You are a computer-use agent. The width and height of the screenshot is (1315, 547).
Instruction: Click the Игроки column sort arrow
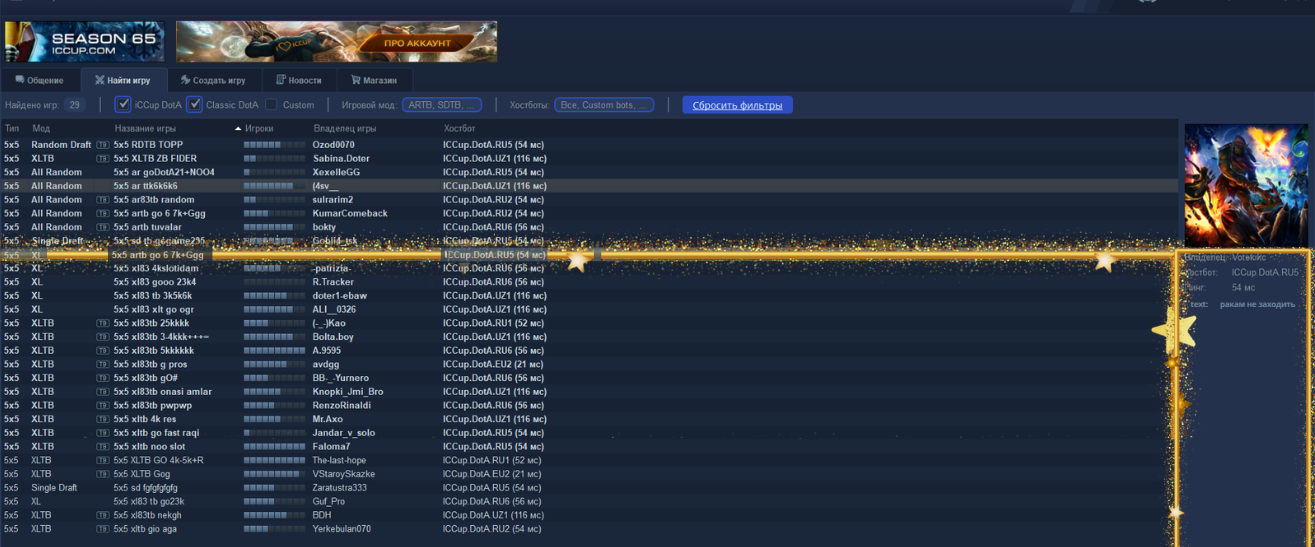(x=238, y=129)
